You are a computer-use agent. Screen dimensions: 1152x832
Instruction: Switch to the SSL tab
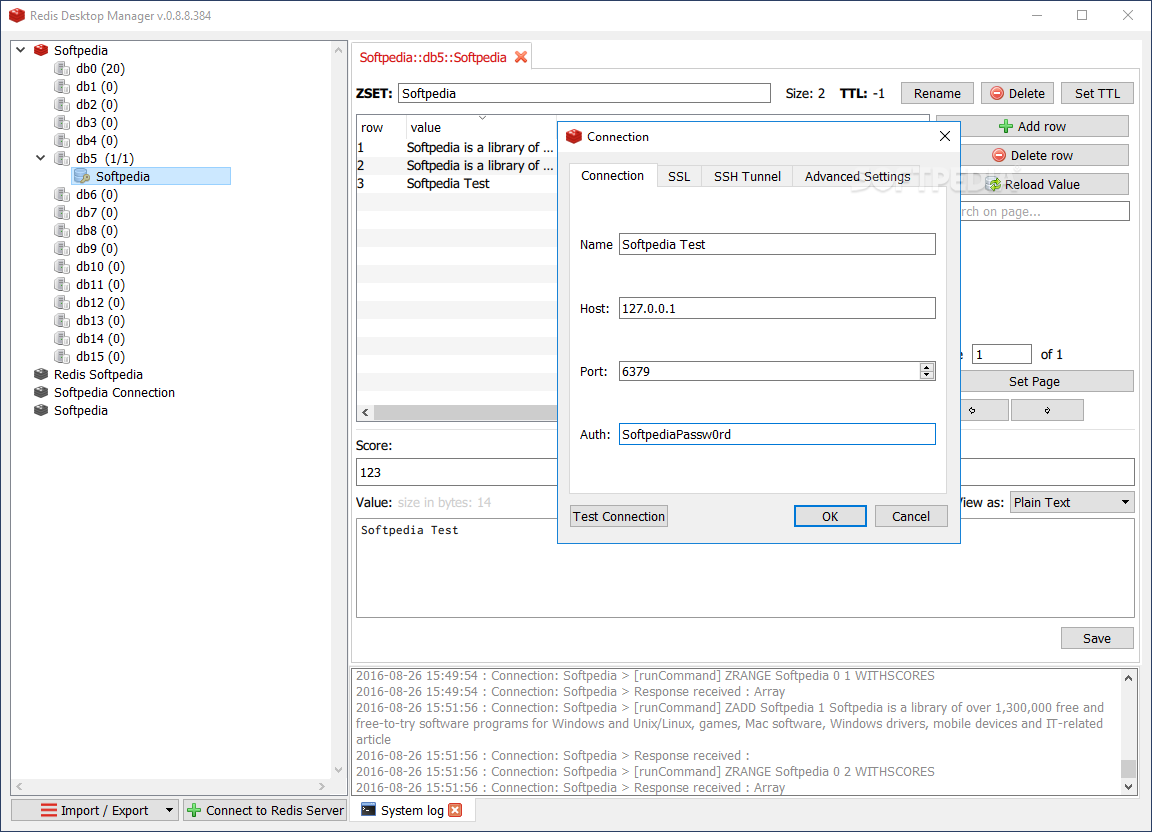click(x=679, y=176)
